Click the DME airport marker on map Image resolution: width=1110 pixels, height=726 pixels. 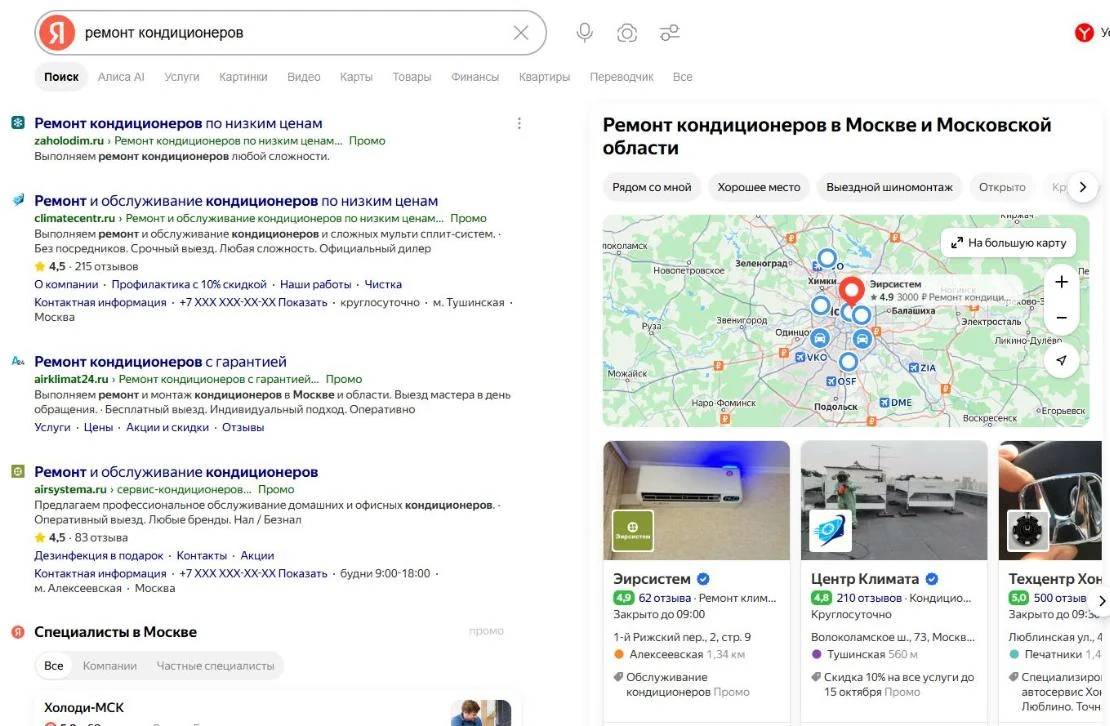tap(896, 403)
